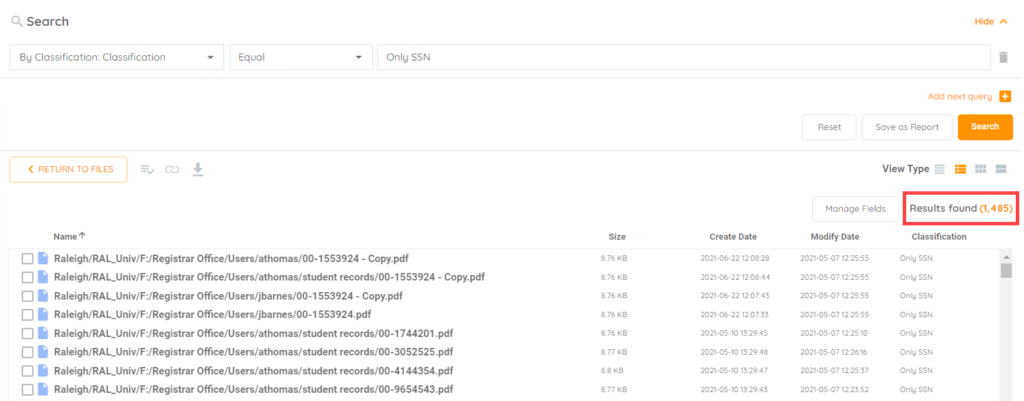Switch to grid view type

pos(981,169)
